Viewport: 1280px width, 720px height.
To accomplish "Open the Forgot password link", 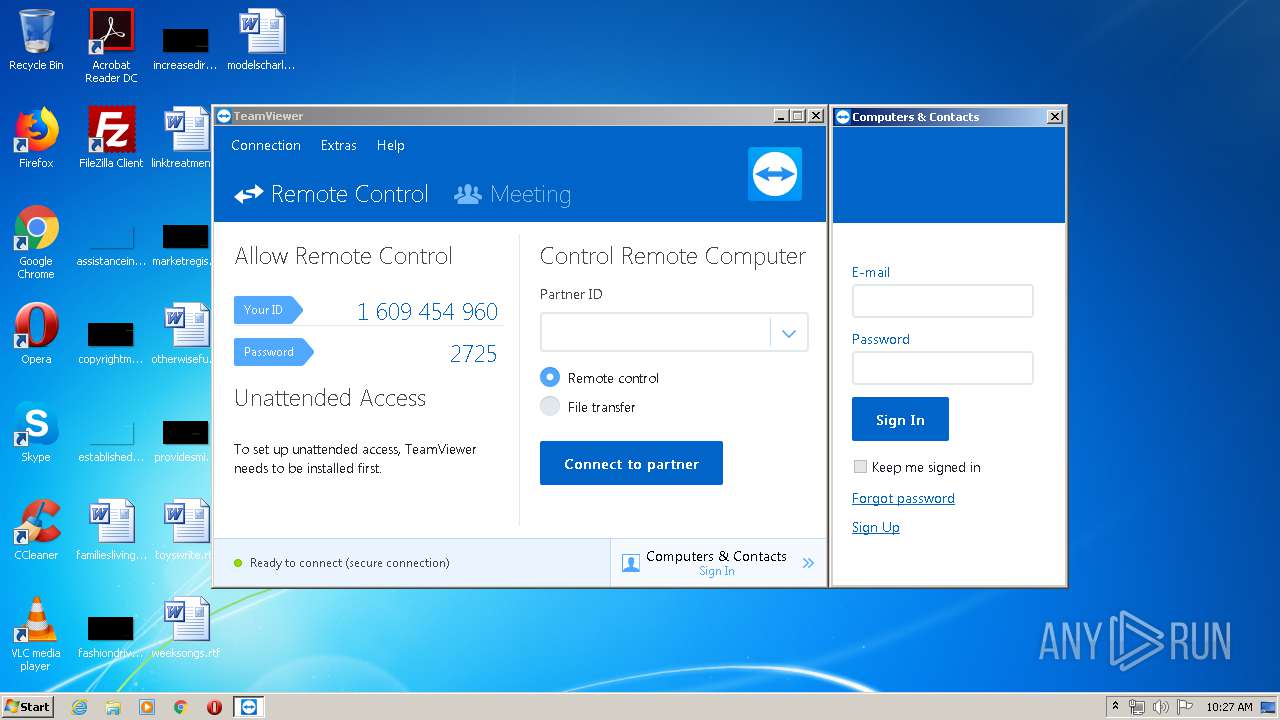I will coord(903,498).
